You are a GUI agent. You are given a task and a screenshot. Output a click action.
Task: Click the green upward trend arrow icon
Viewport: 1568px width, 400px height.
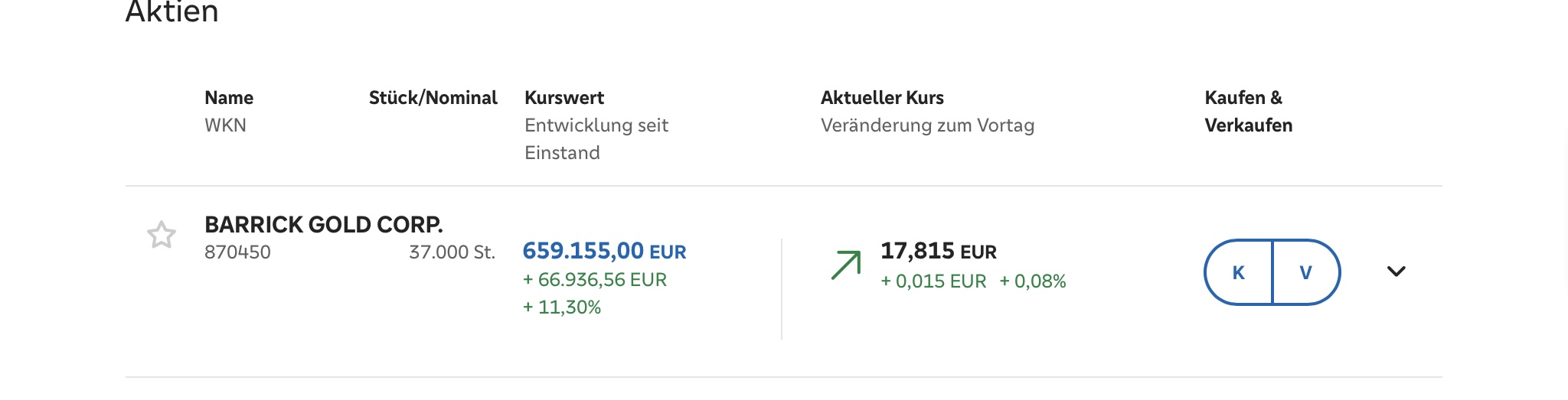846,265
